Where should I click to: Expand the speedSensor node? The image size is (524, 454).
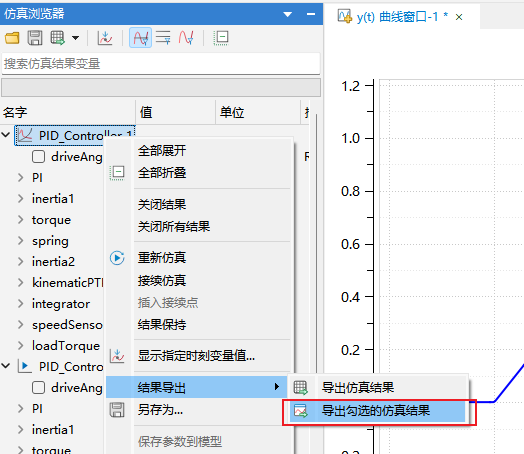point(21,325)
